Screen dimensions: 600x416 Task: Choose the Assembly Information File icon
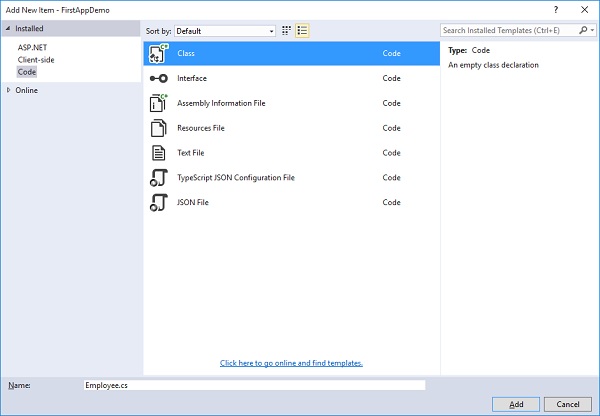click(x=158, y=103)
